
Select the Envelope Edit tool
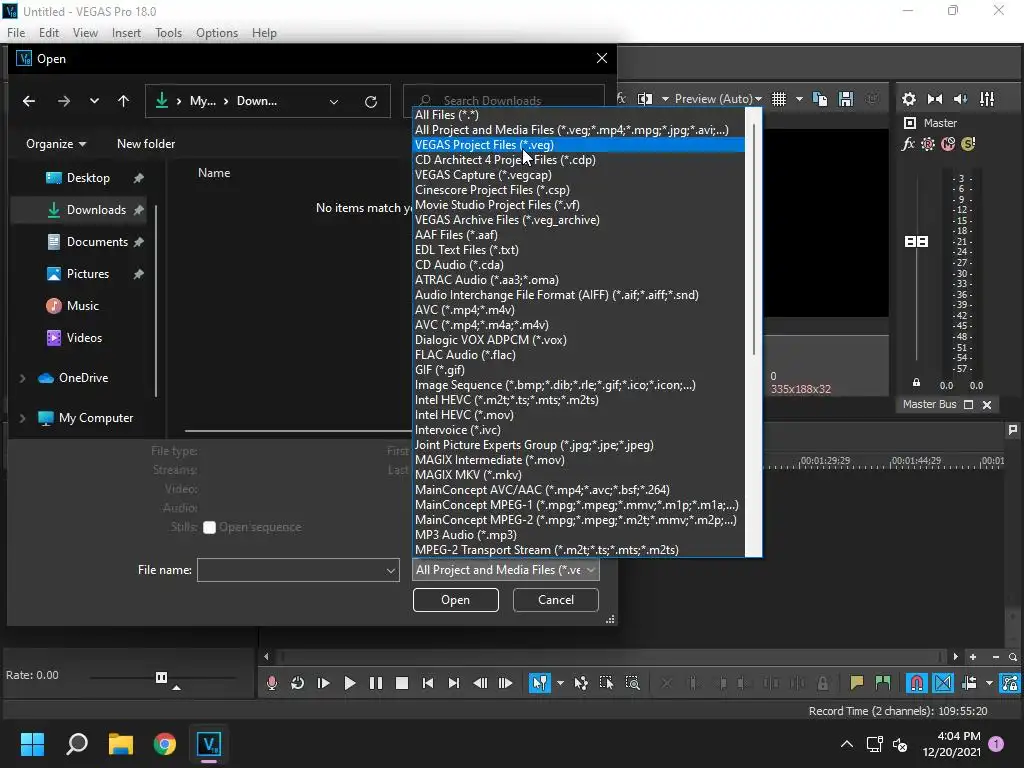(x=581, y=683)
